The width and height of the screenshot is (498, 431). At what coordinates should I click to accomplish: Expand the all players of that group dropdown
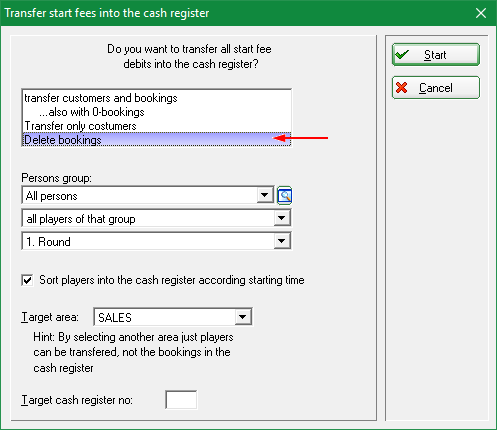[x=282, y=218]
